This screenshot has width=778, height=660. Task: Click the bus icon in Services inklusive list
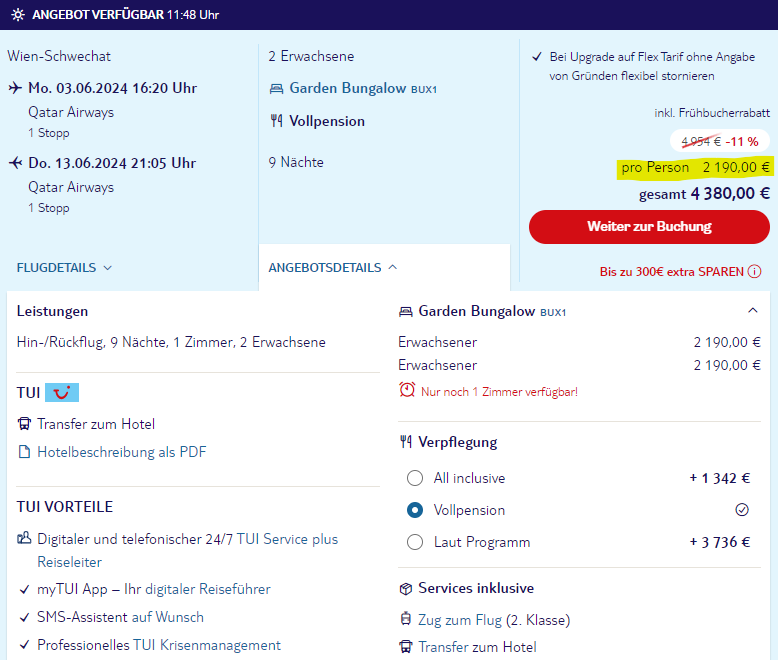(x=406, y=647)
